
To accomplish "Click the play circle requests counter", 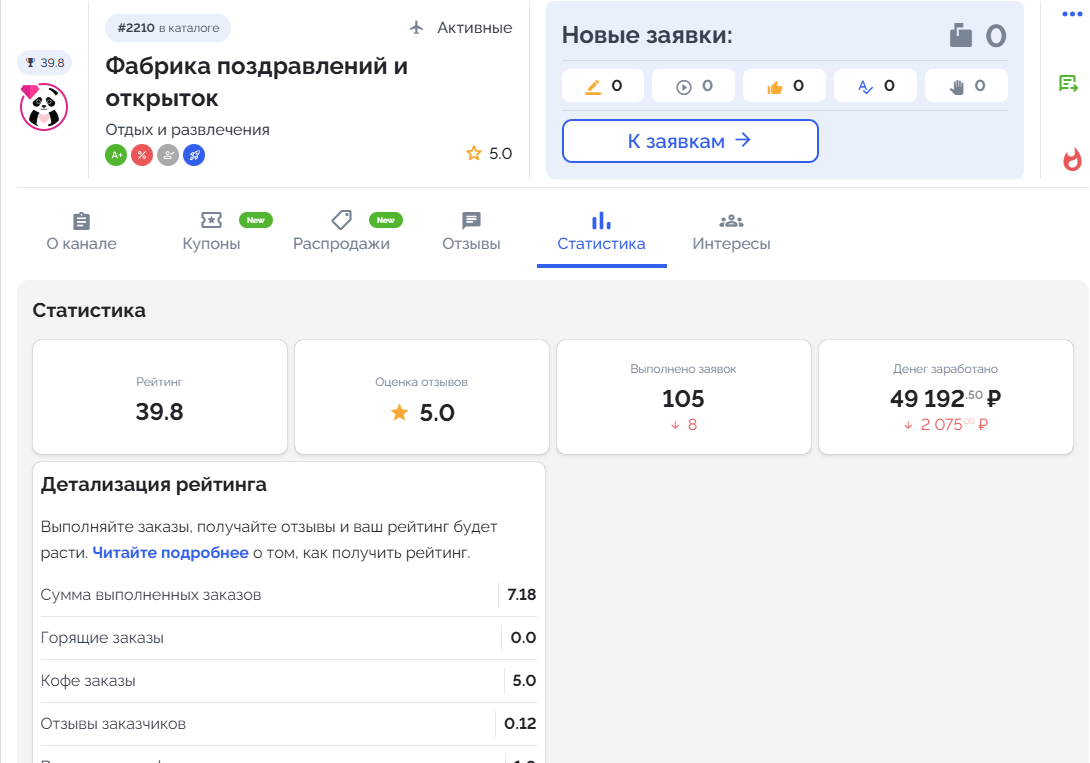I will click(694, 86).
